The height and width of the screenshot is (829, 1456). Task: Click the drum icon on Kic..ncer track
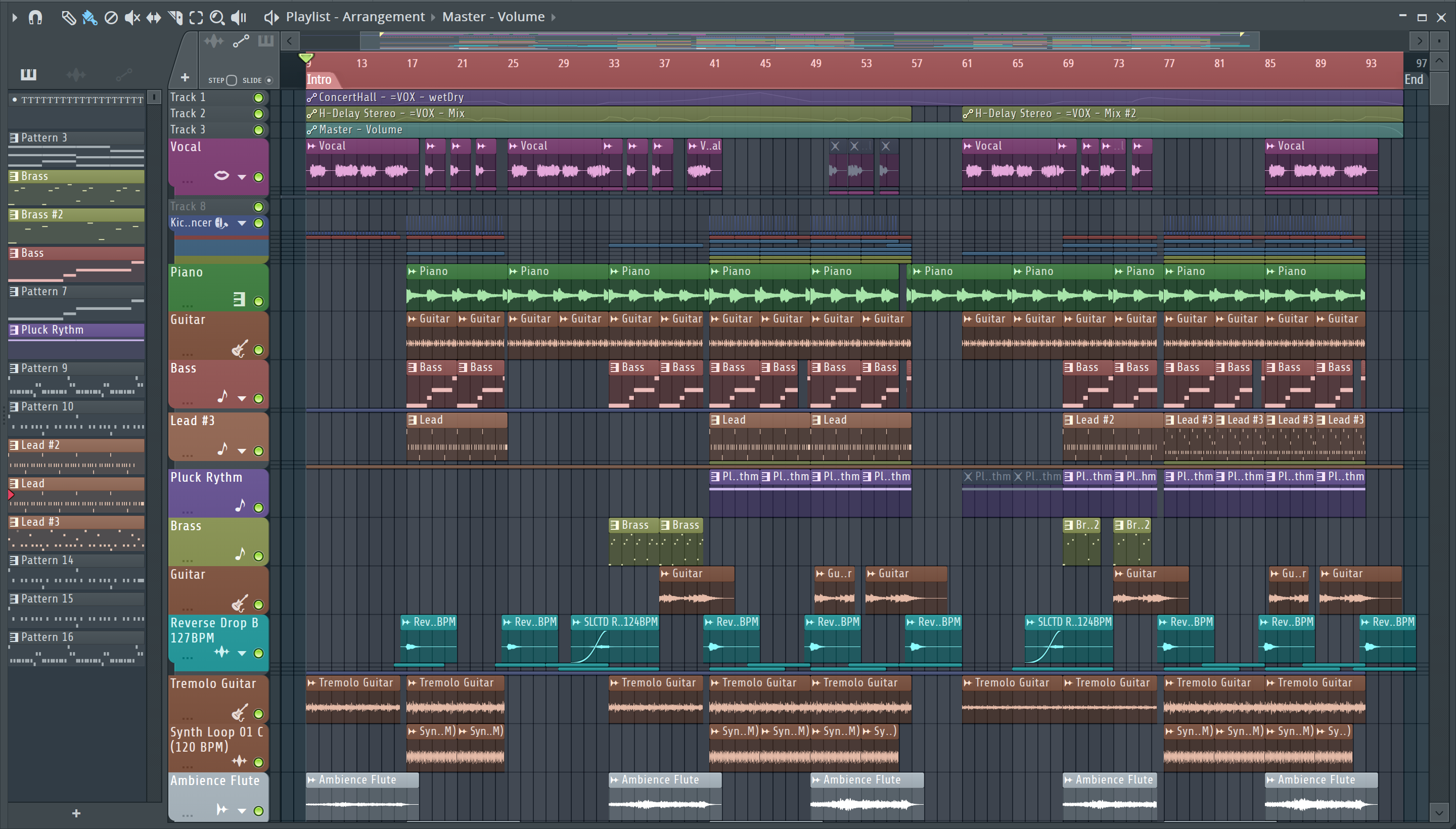[x=221, y=223]
